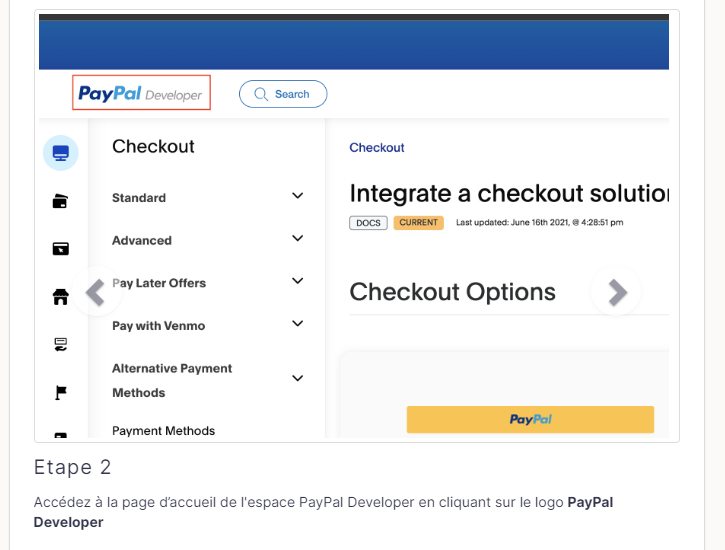
Task: Expand Alternative Payment Methods chevron
Action: [297, 379]
